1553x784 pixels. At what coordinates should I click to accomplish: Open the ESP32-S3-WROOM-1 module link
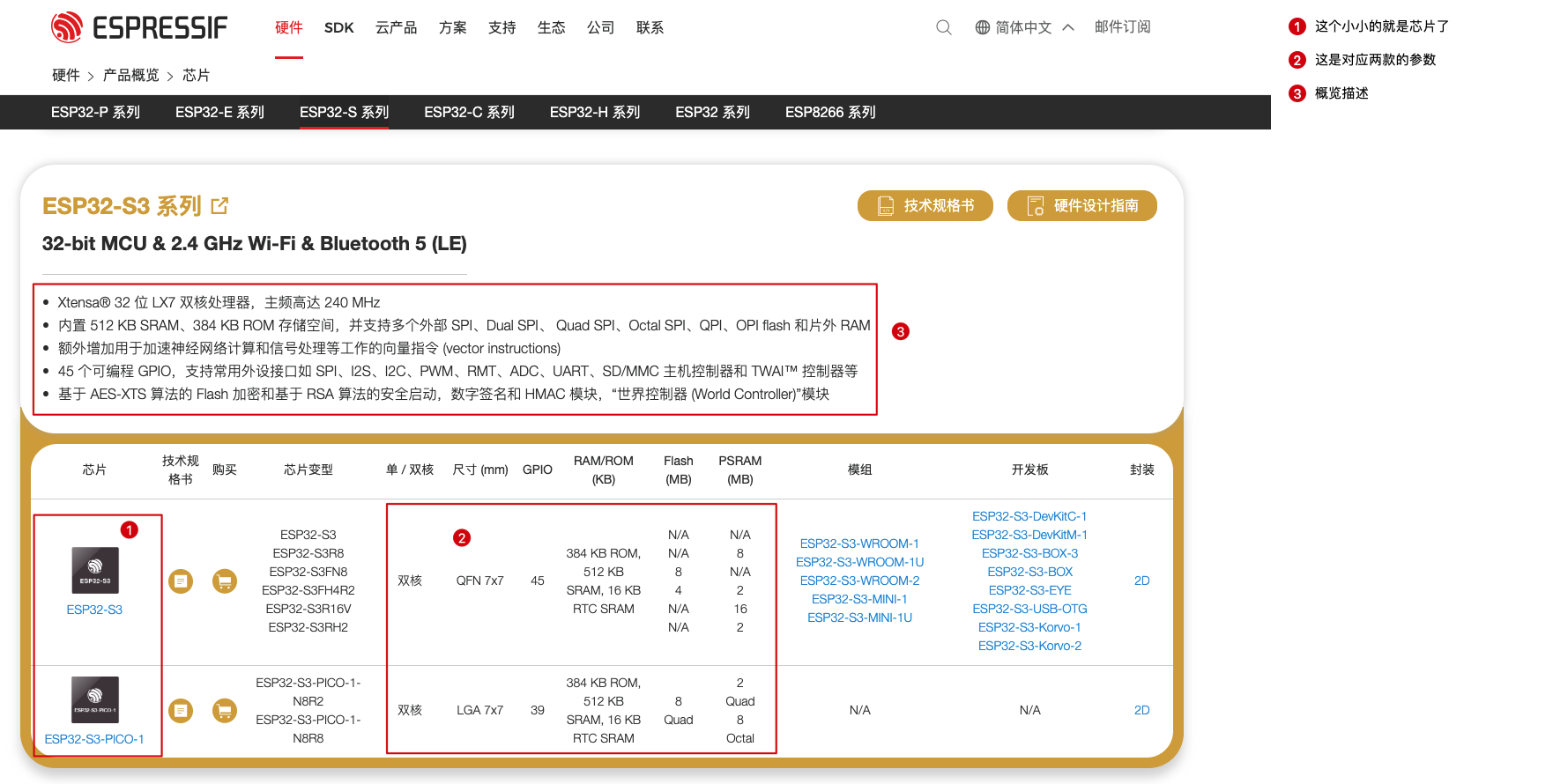pyautogui.click(x=860, y=544)
